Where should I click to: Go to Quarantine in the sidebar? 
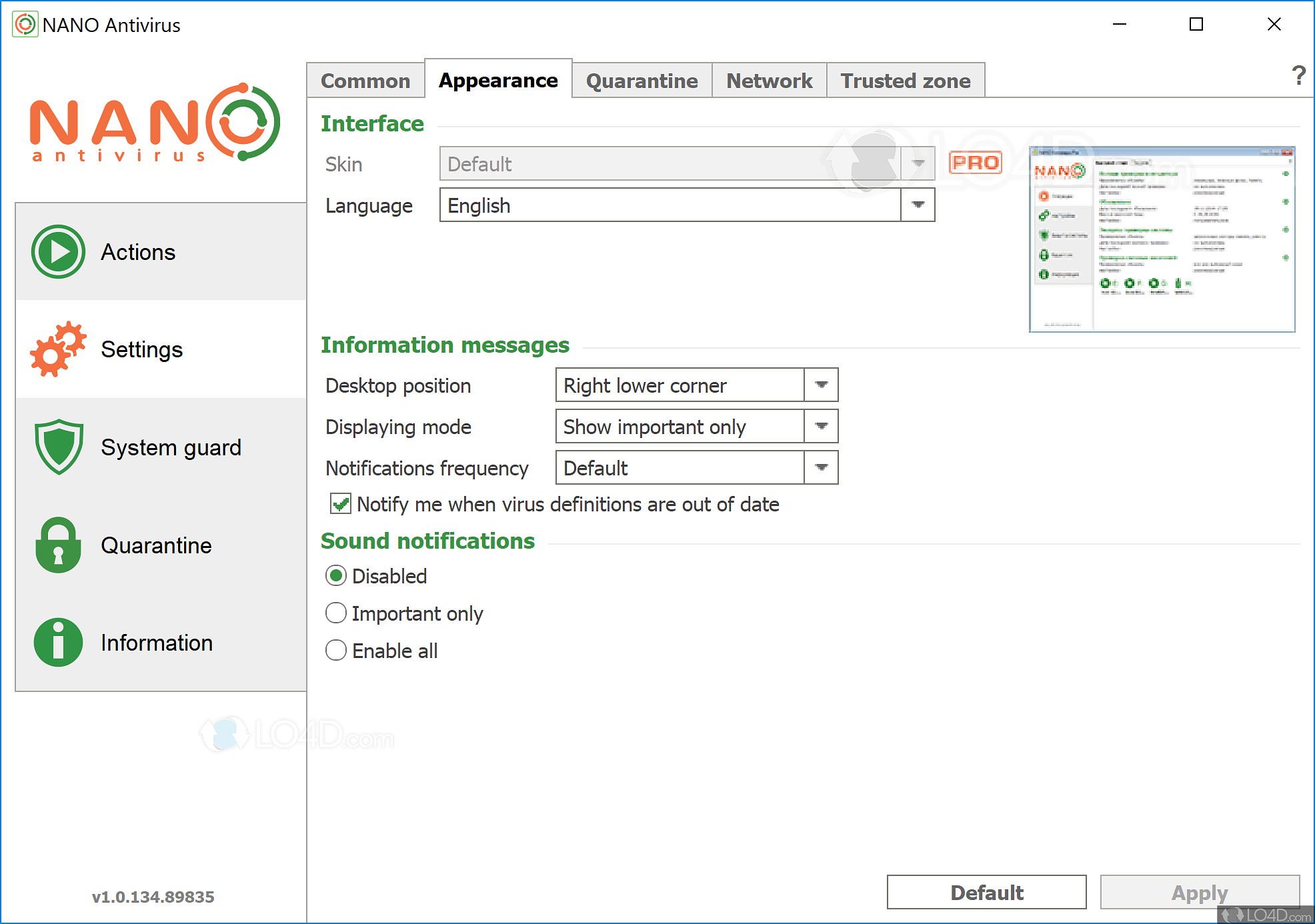point(161,545)
